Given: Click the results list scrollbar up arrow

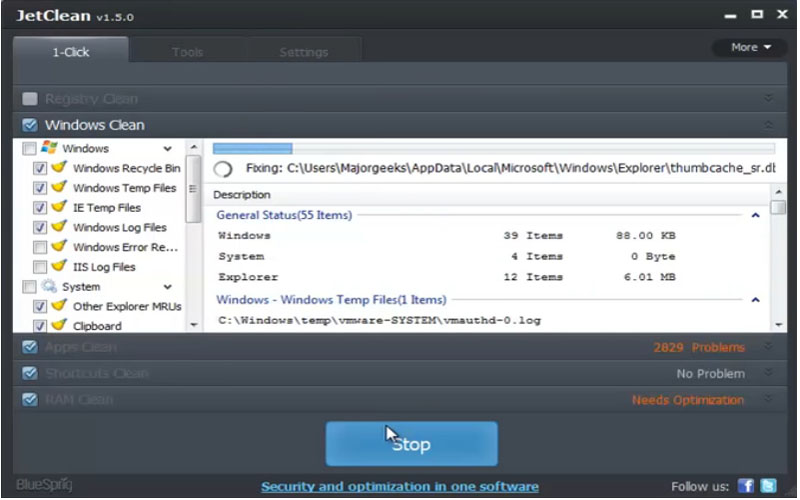Looking at the screenshot, I should click(778, 192).
